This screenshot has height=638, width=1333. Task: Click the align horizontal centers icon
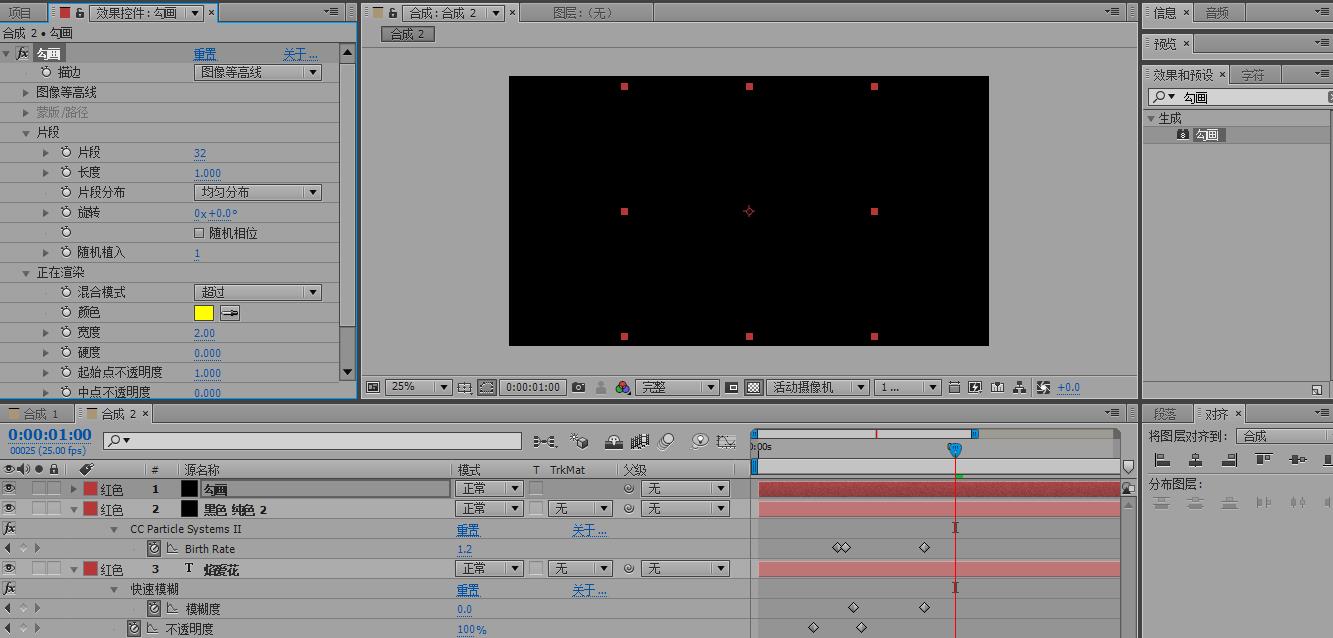tap(1196, 460)
